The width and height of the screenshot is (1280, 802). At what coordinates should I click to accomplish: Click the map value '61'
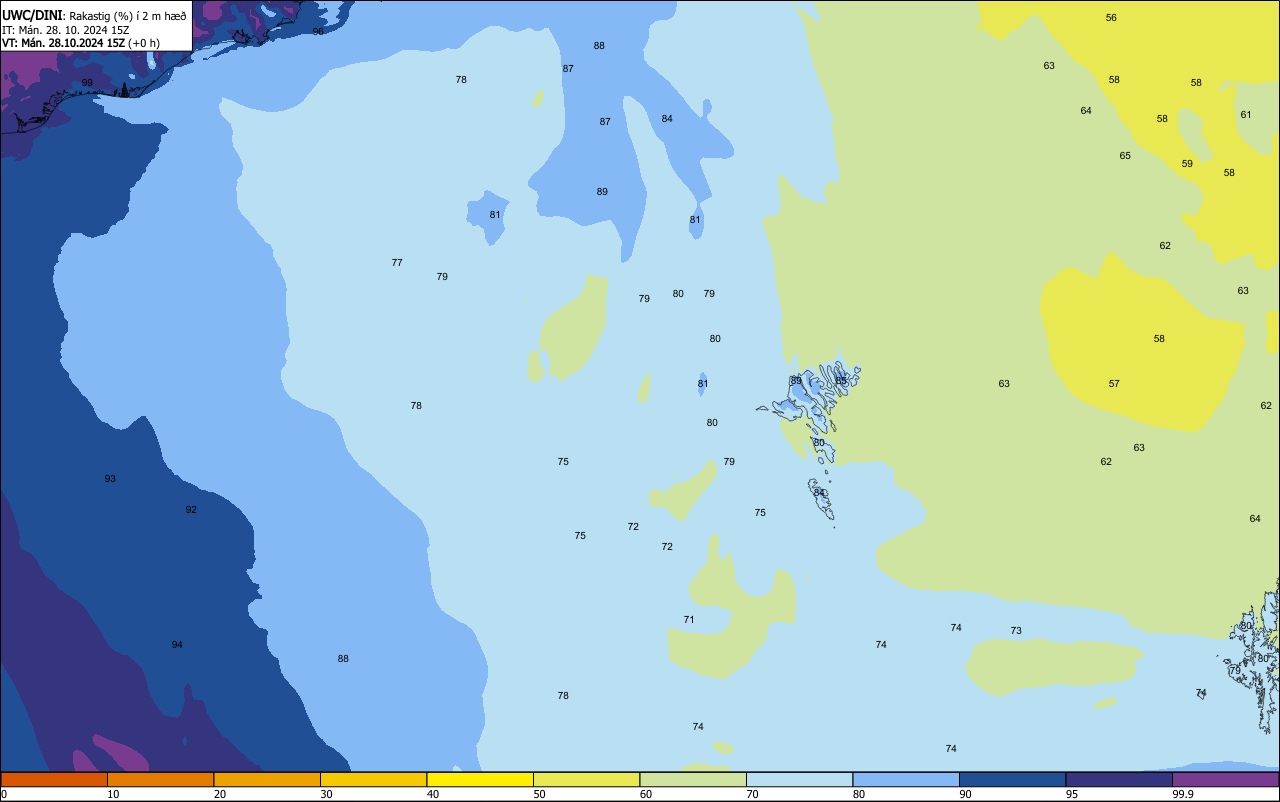[1246, 114]
